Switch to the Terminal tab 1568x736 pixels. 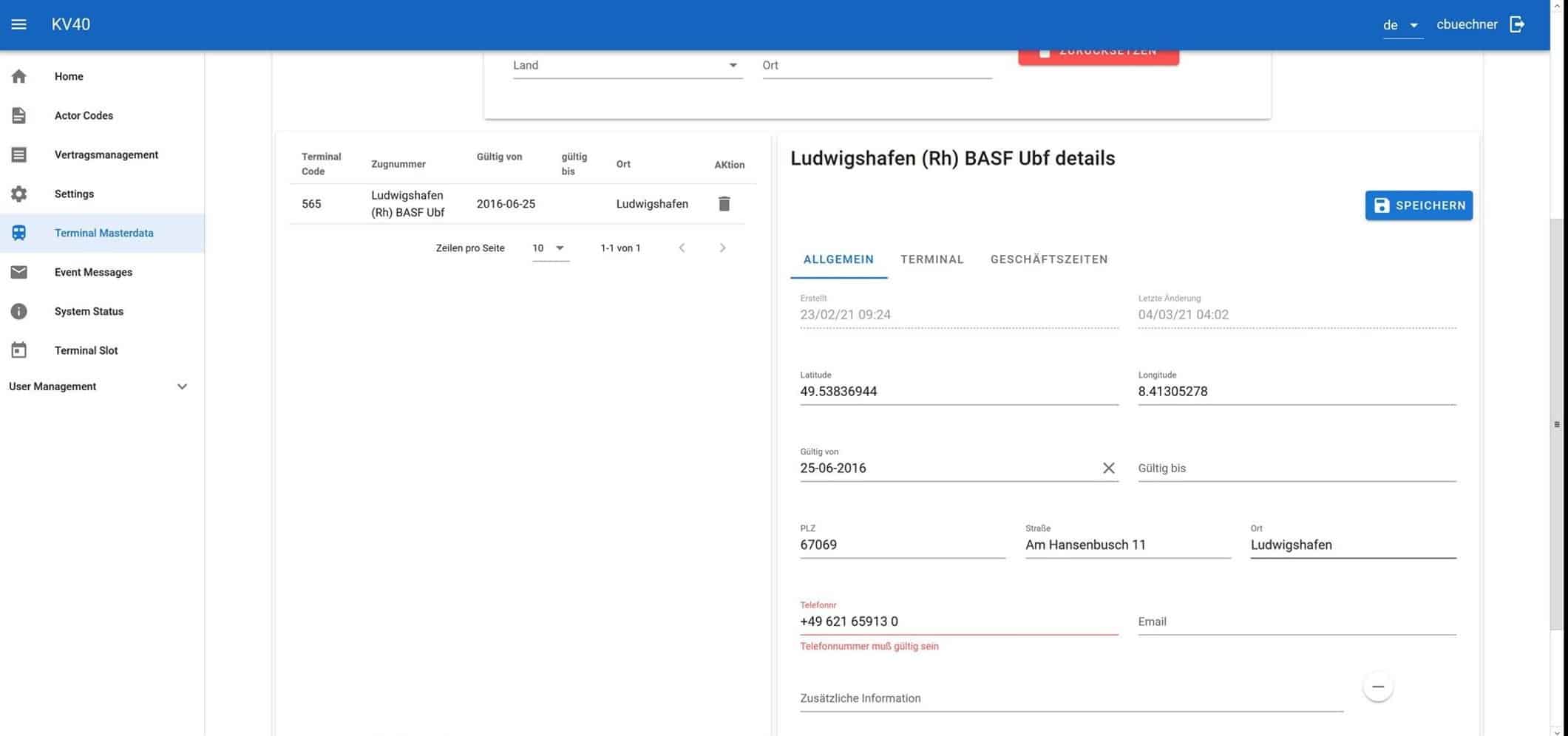tap(931, 259)
